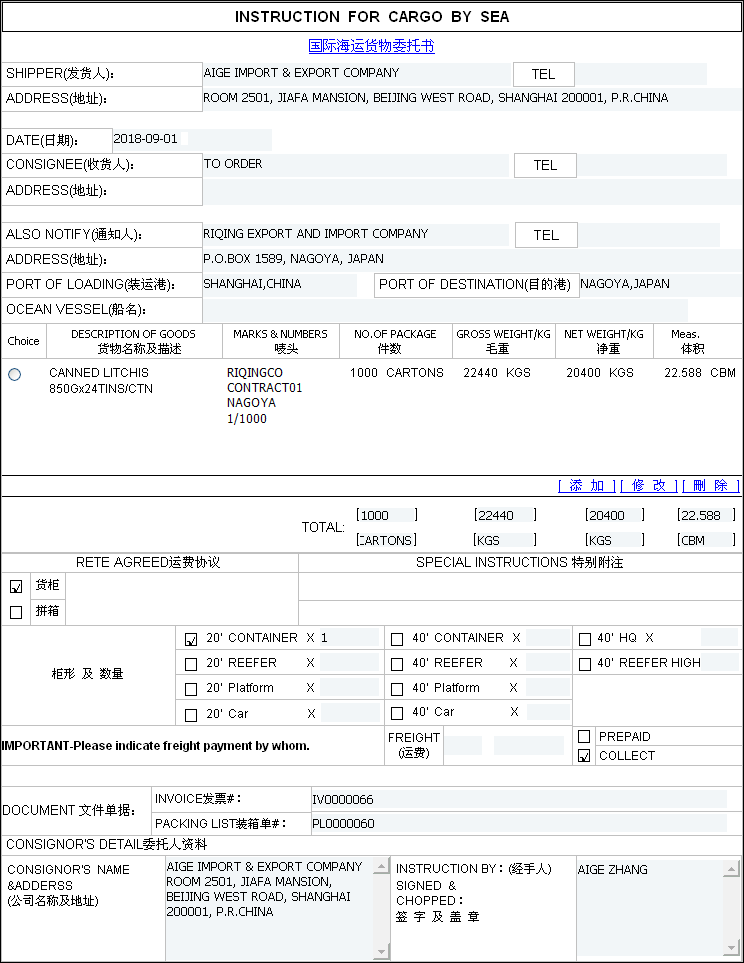Click the 删除 link to delete goods
This screenshot has width=744, height=963.
click(710, 486)
